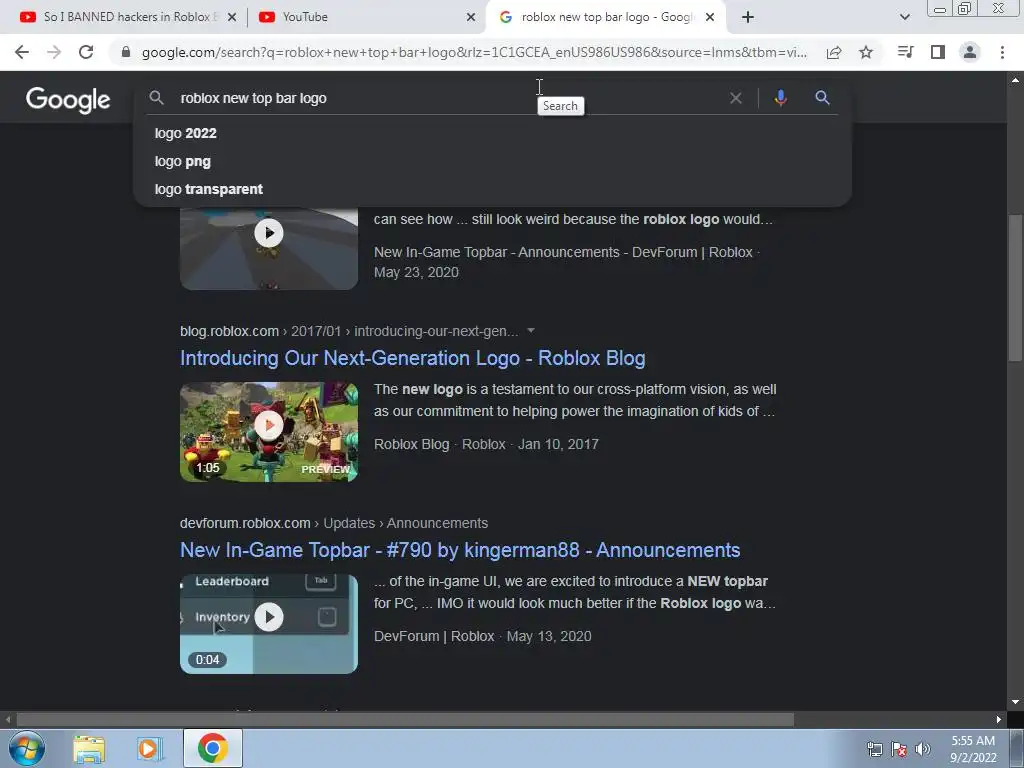Image resolution: width=1024 pixels, height=768 pixels.
Task: Open File Explorer from taskbar
Action: [89, 748]
